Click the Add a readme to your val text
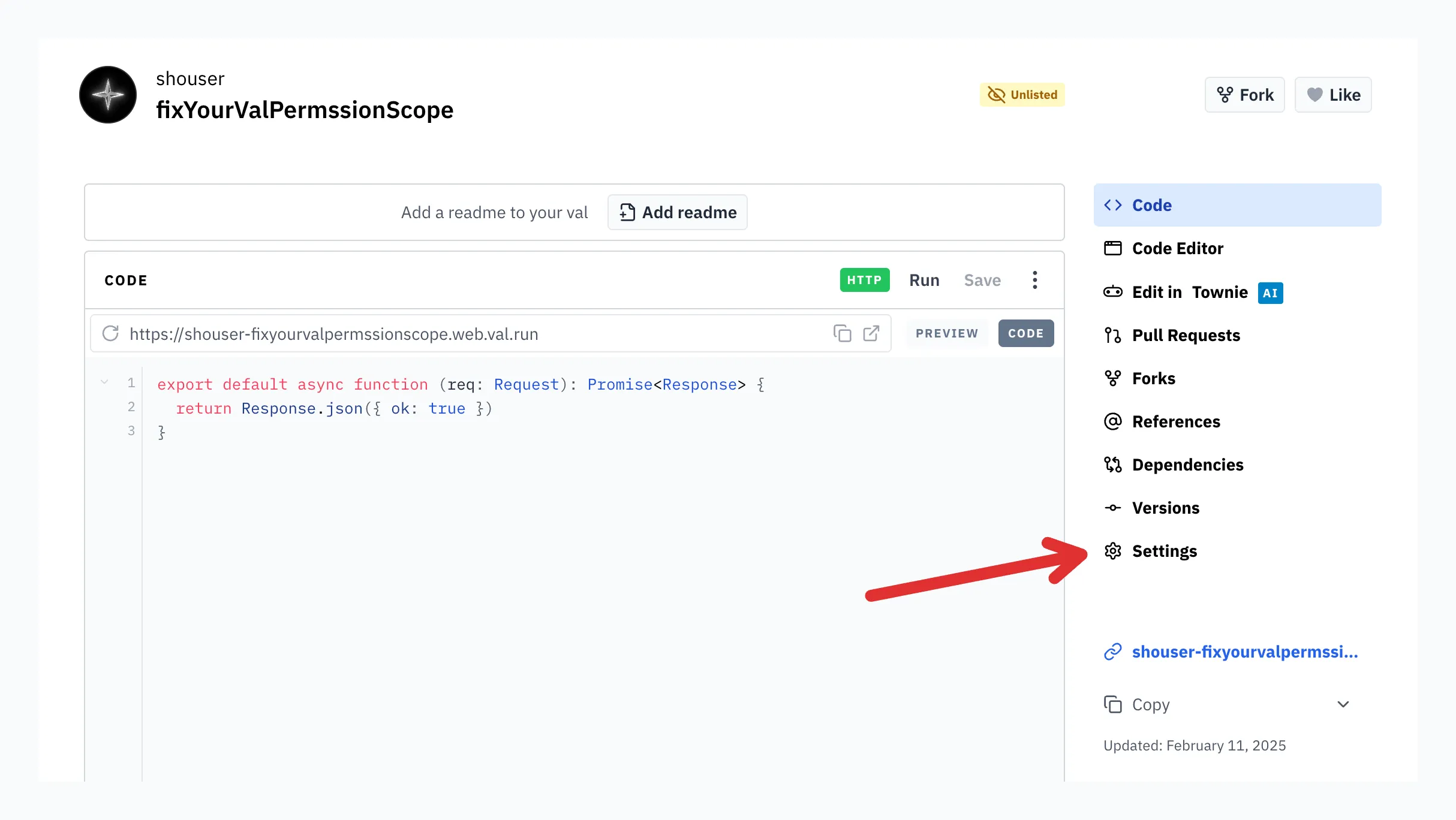This screenshot has width=1456, height=820. (494, 212)
